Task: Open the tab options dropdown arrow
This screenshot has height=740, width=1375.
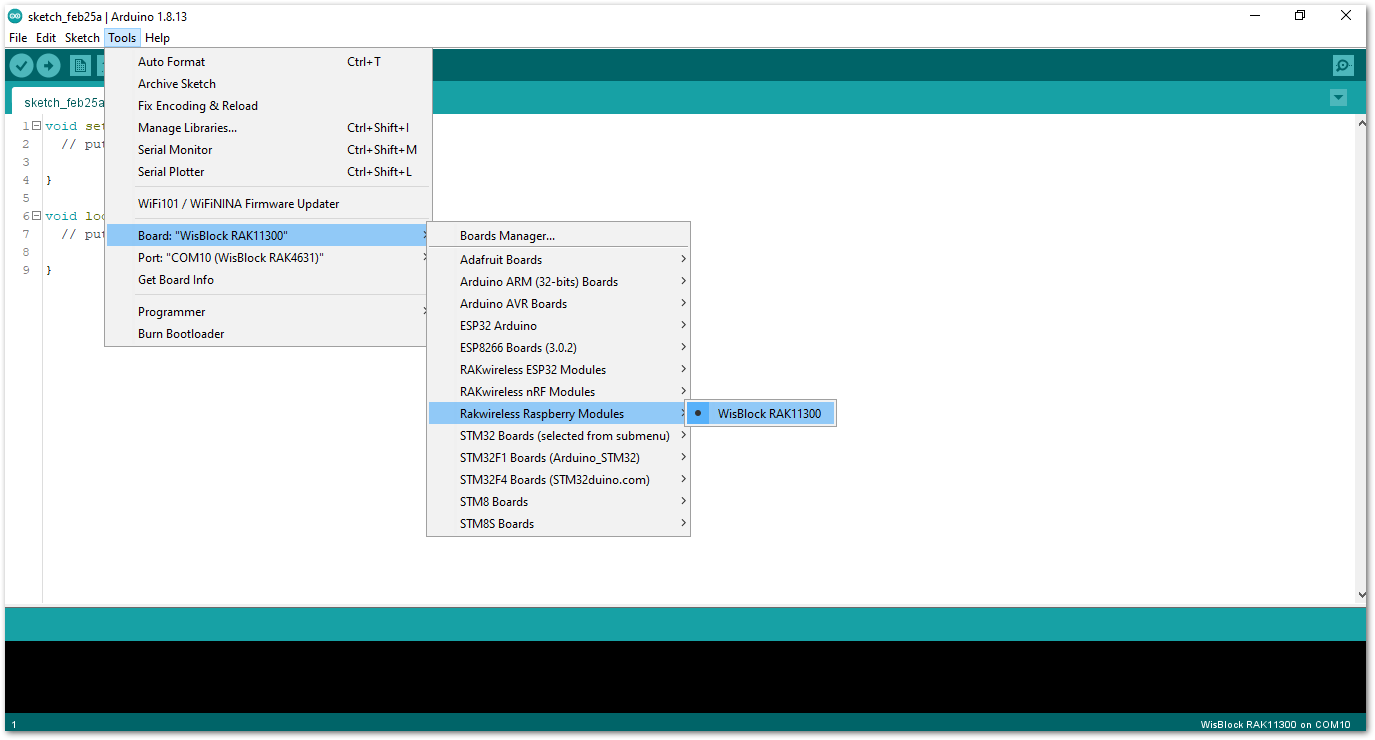Action: pyautogui.click(x=1338, y=98)
